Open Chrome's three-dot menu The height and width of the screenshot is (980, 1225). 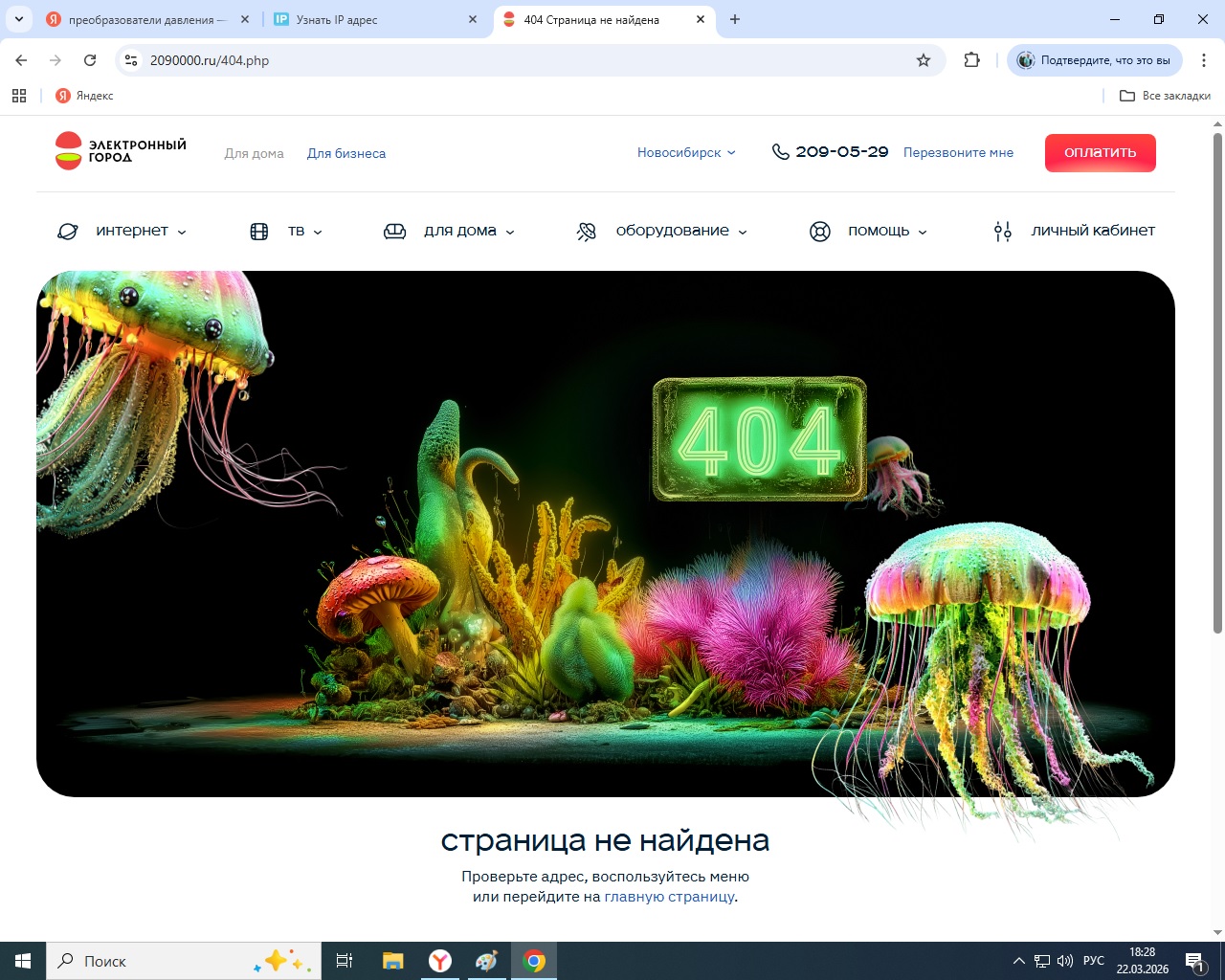(x=1203, y=60)
